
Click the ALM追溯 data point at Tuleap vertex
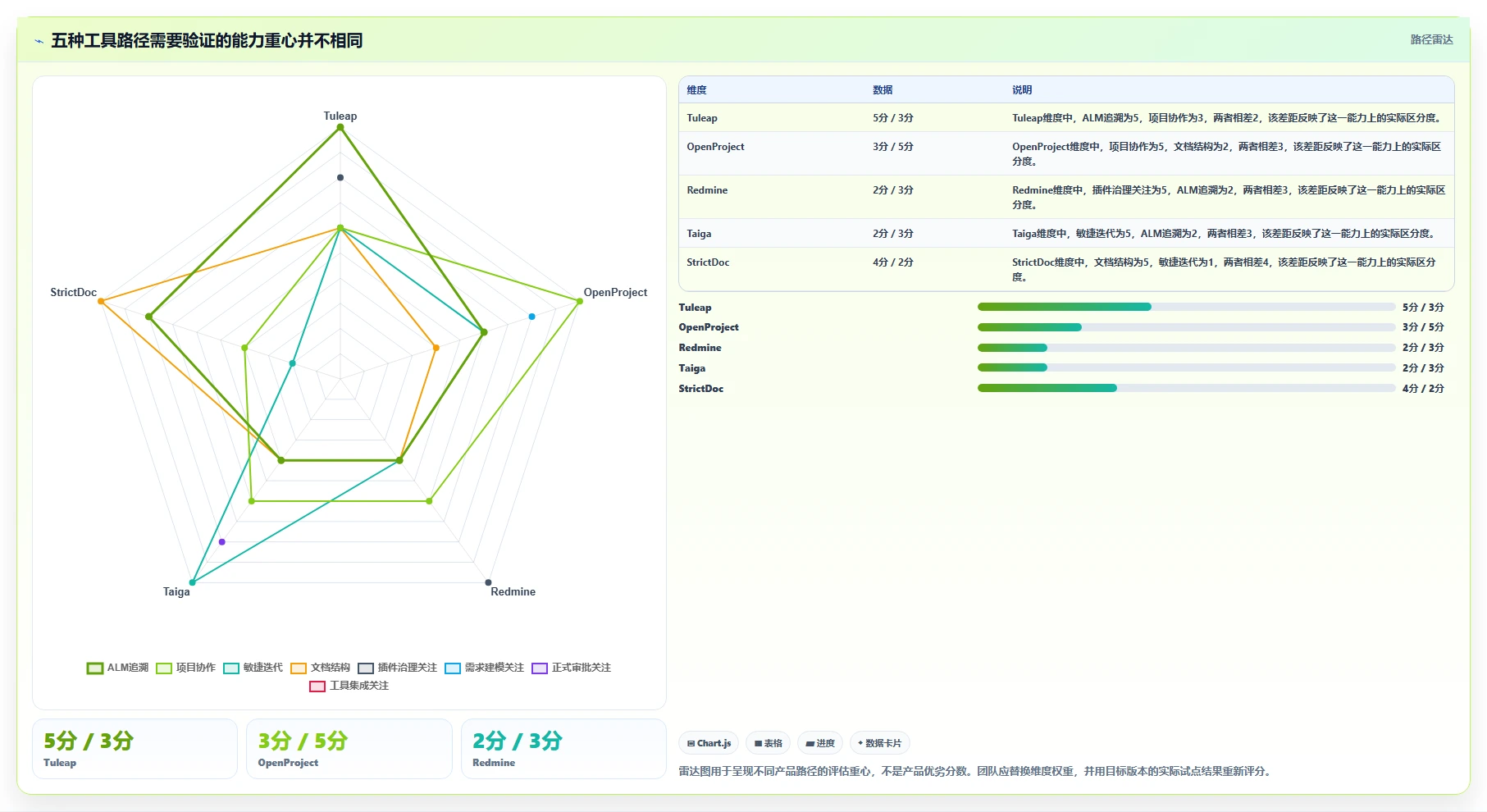340,127
